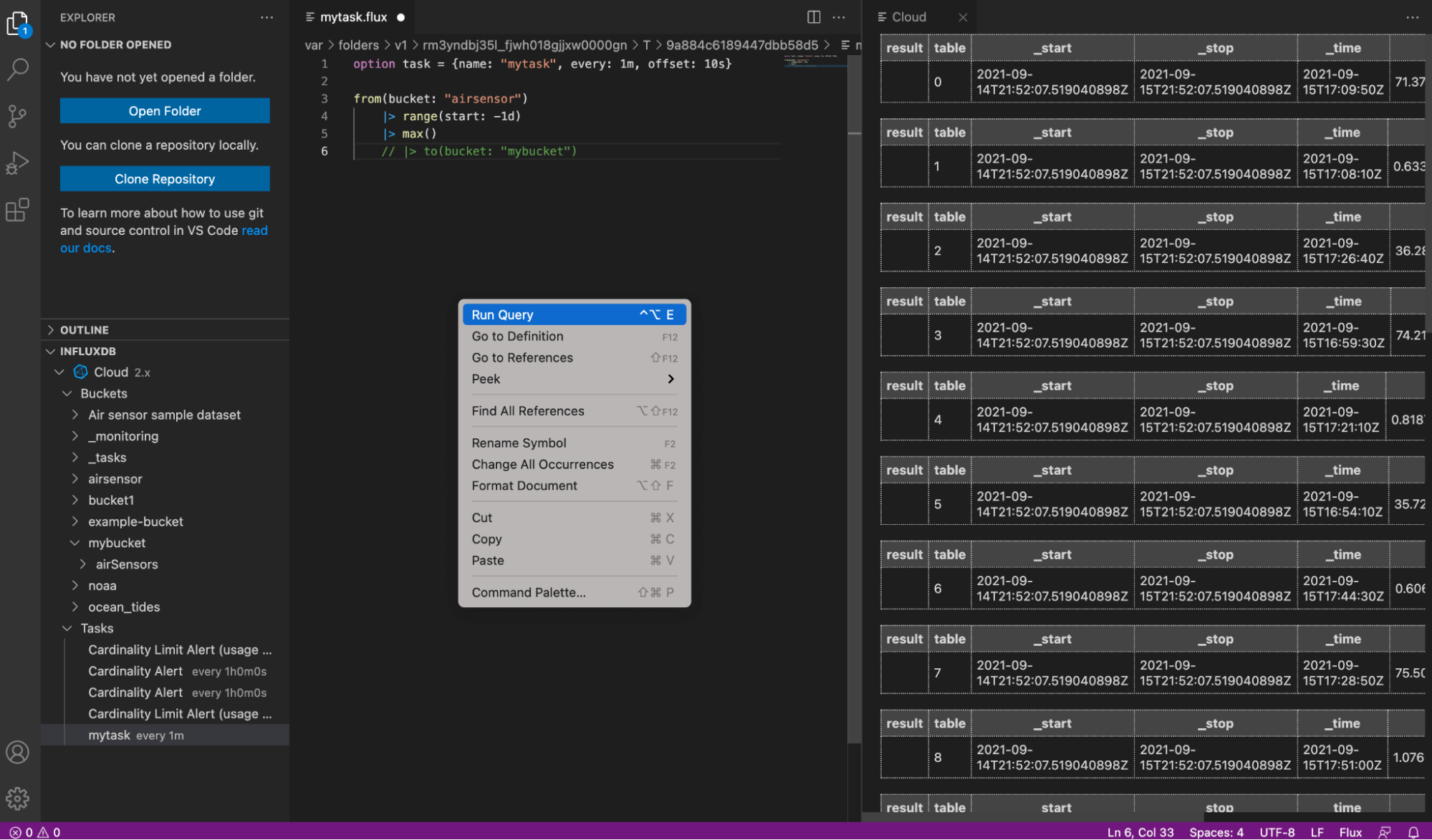
Task: Click LF end-of-line selector
Action: pos(1317,832)
